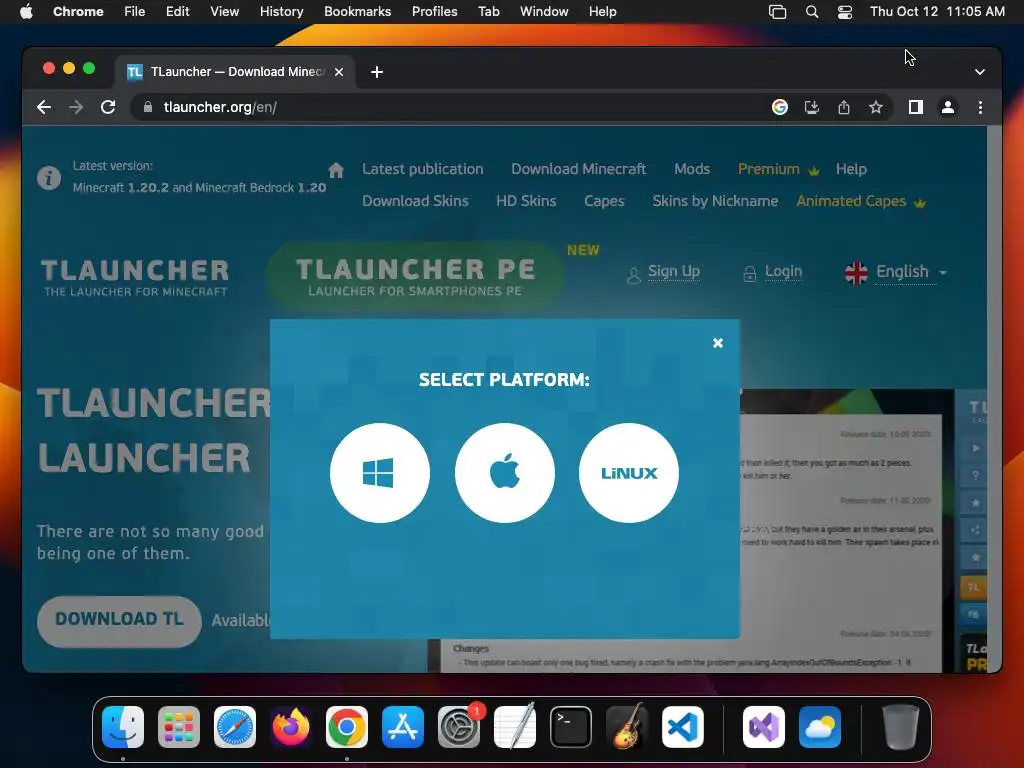The height and width of the screenshot is (768, 1024).
Task: Launch Firefox from the dock
Action: pyautogui.click(x=291, y=727)
